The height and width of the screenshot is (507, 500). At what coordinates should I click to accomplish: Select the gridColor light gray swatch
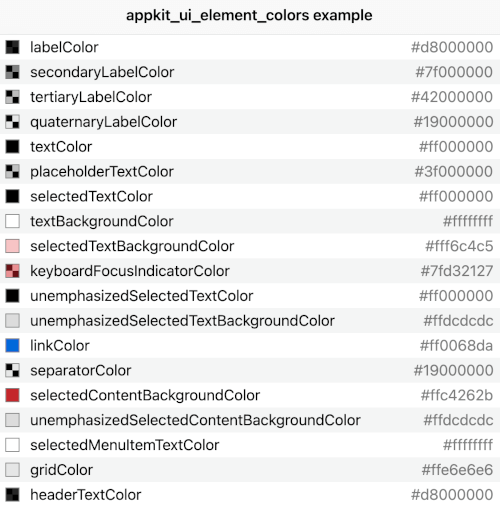tap(12, 470)
